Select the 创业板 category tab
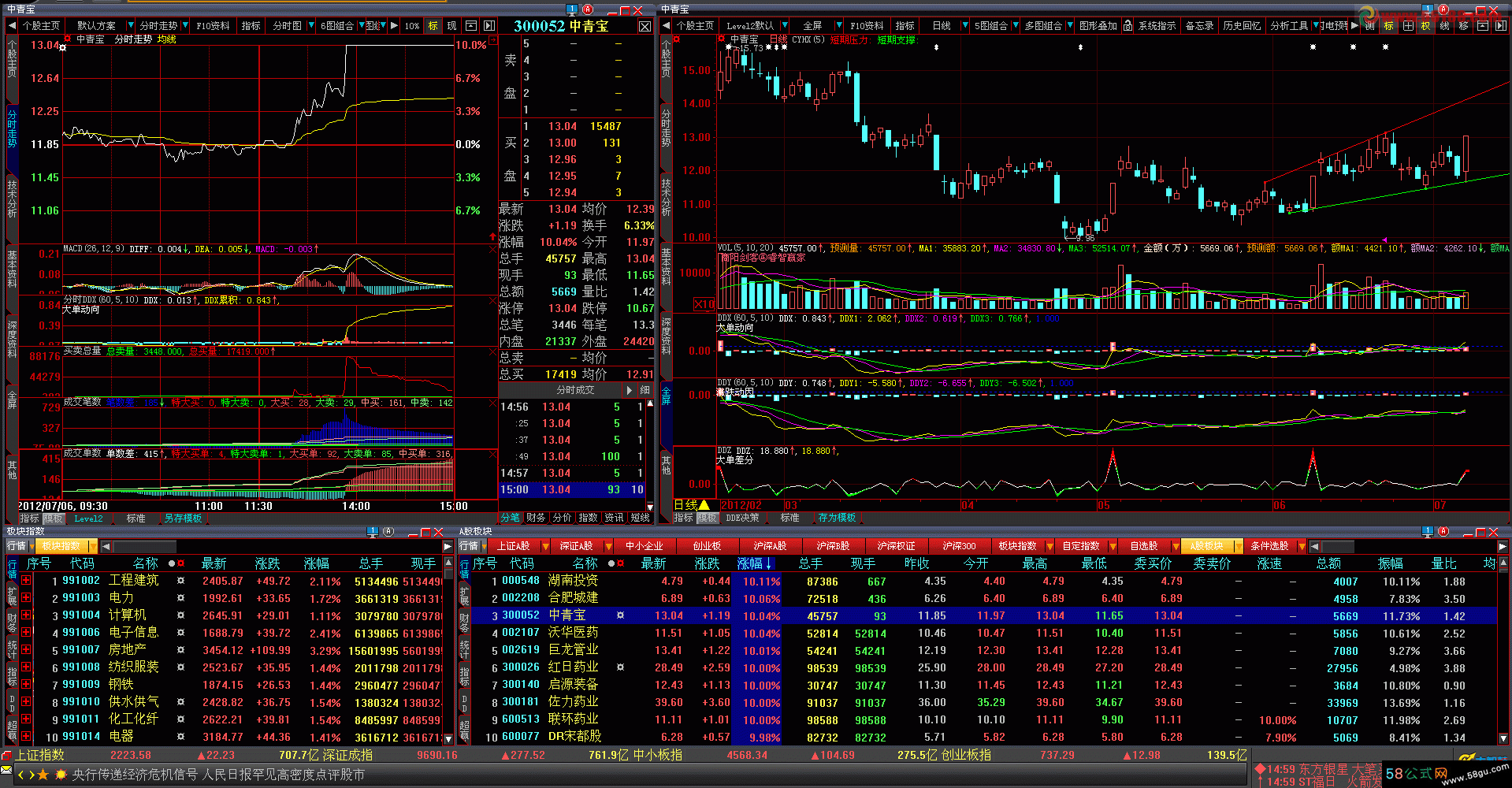 click(707, 546)
